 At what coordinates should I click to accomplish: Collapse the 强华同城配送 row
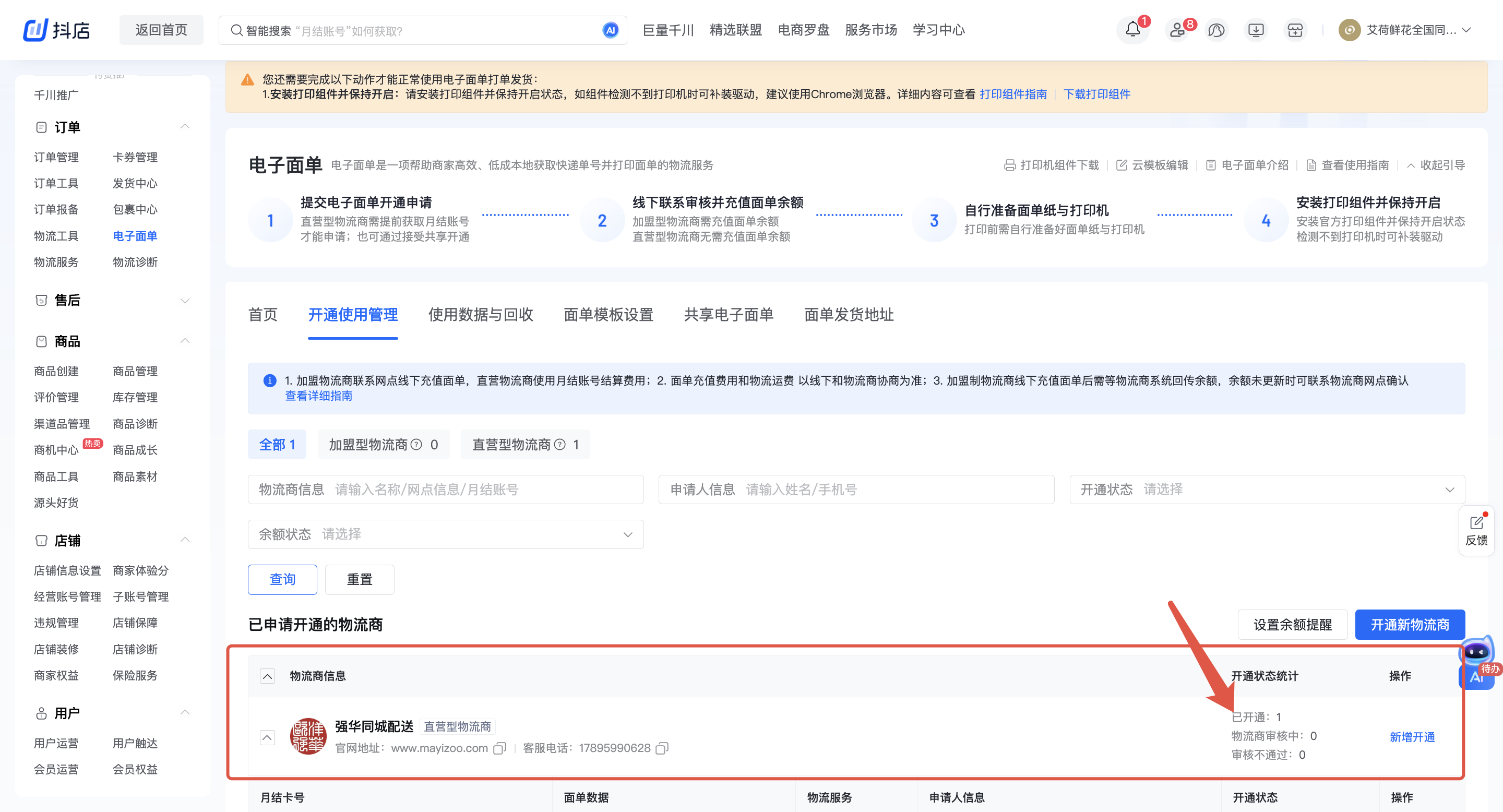click(267, 737)
